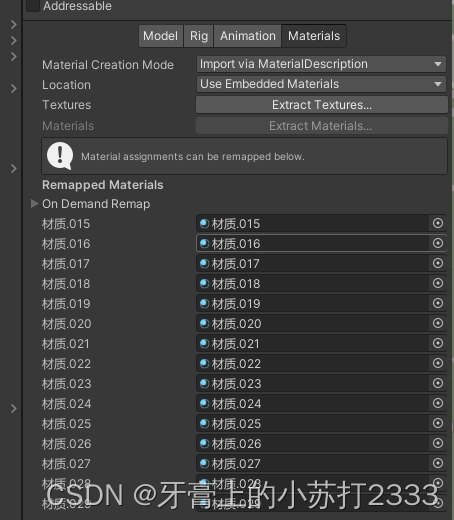
Task: Open object picker for 材质.018
Action: coord(438,283)
